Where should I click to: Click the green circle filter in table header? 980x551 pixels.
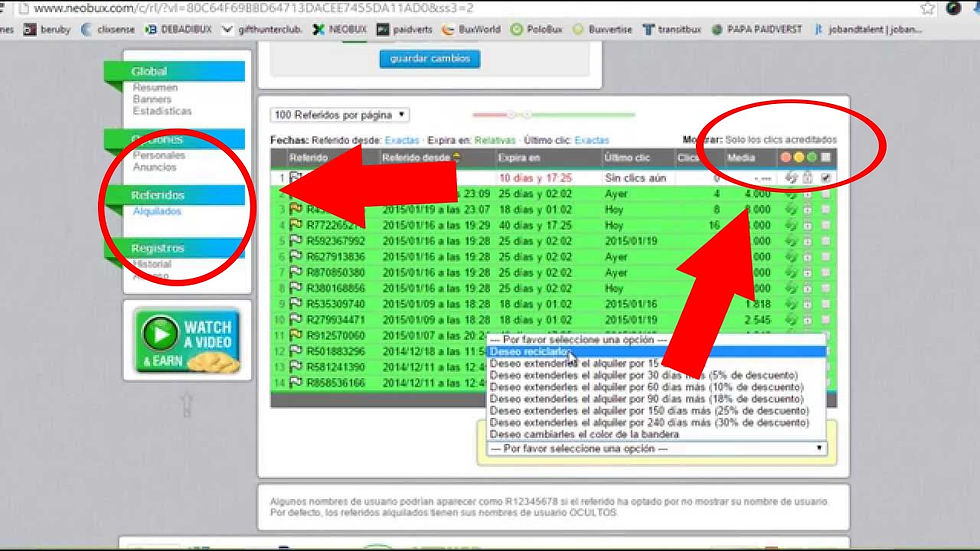(x=812, y=157)
